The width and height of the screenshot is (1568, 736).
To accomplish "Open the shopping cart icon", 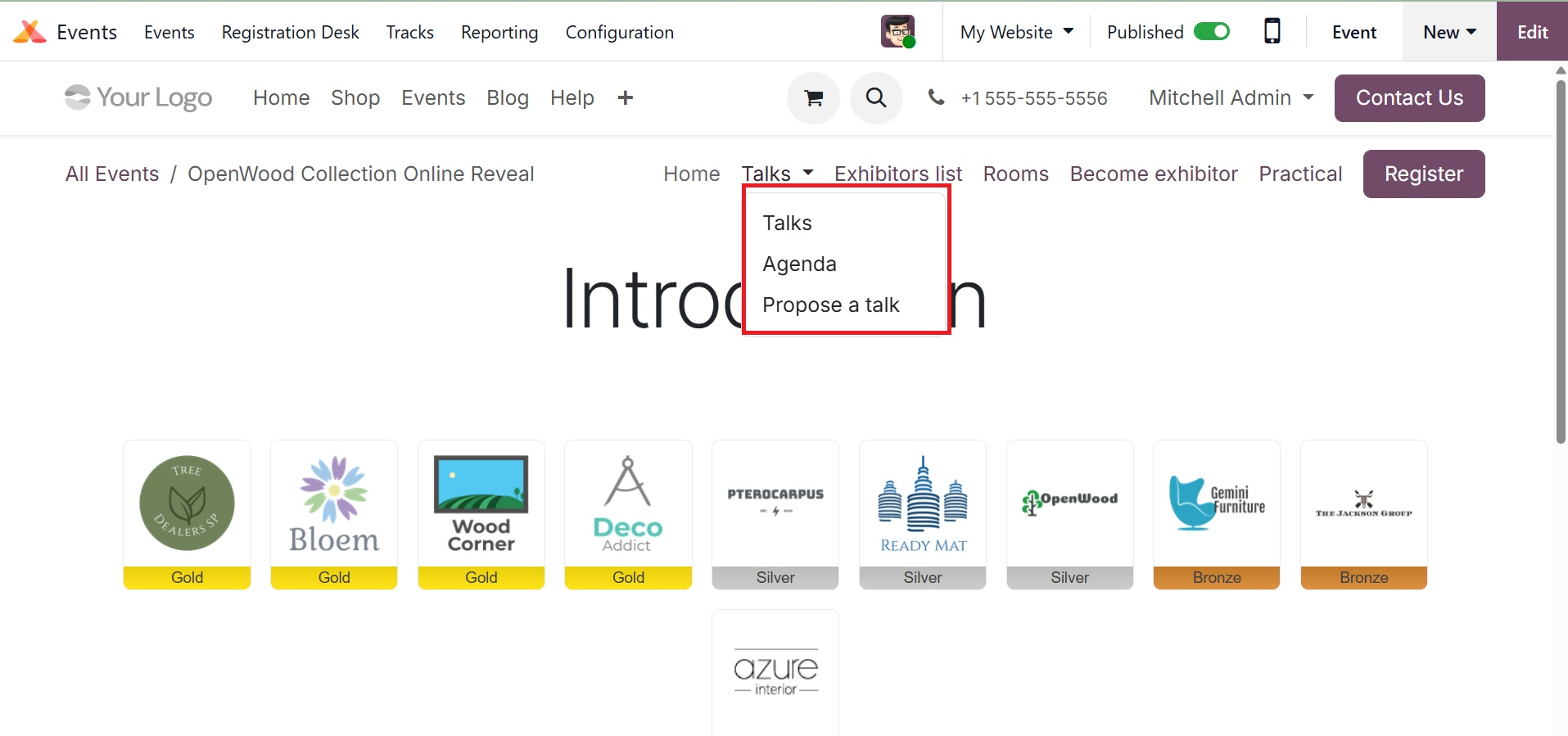I will click(813, 98).
